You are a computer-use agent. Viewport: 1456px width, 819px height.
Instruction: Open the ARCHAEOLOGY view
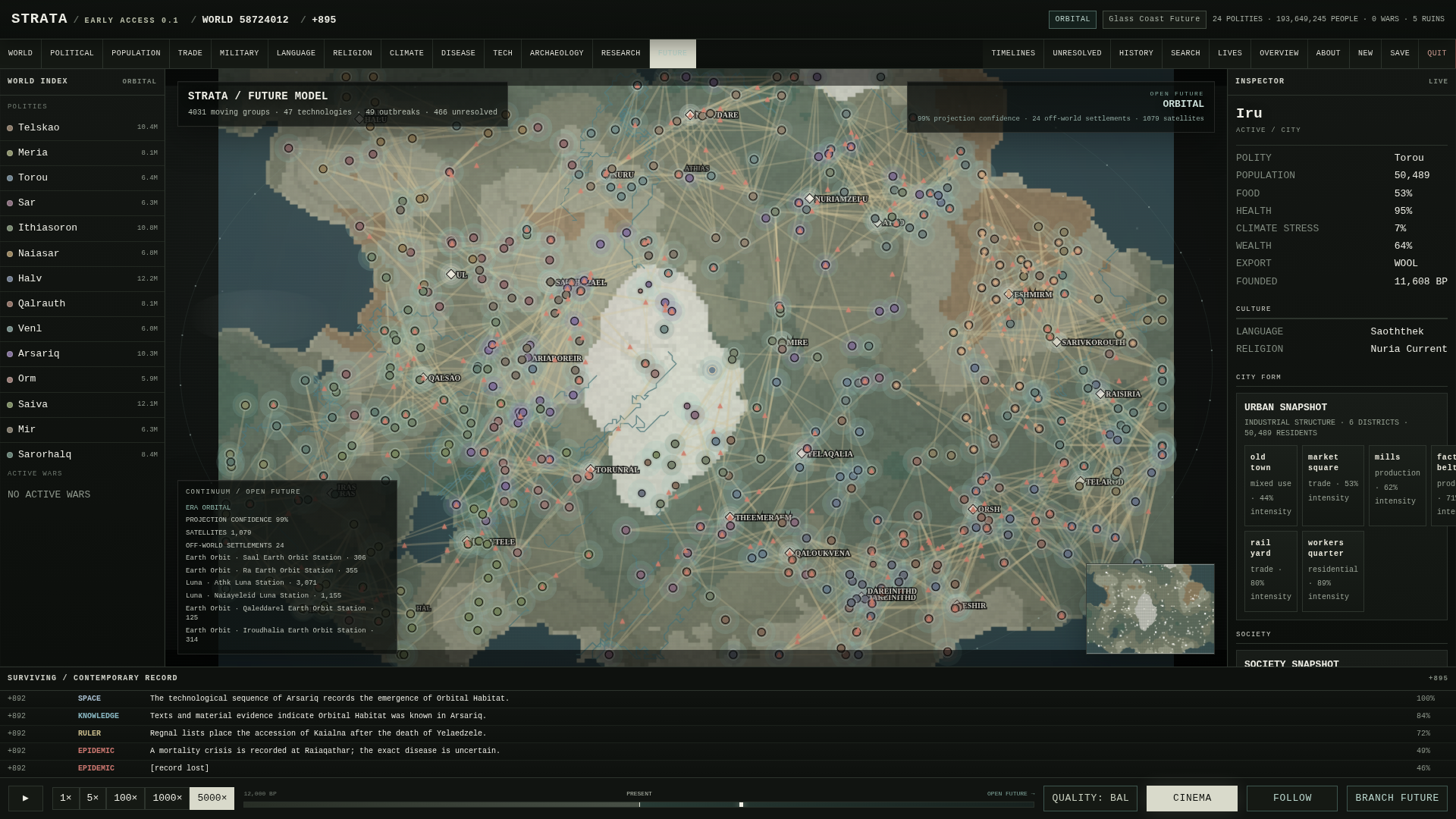(557, 54)
